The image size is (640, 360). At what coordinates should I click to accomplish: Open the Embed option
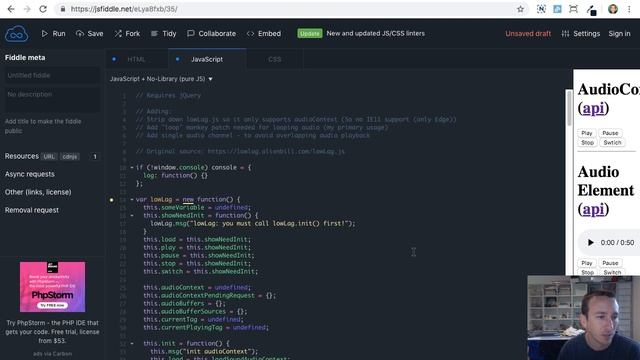coord(264,33)
